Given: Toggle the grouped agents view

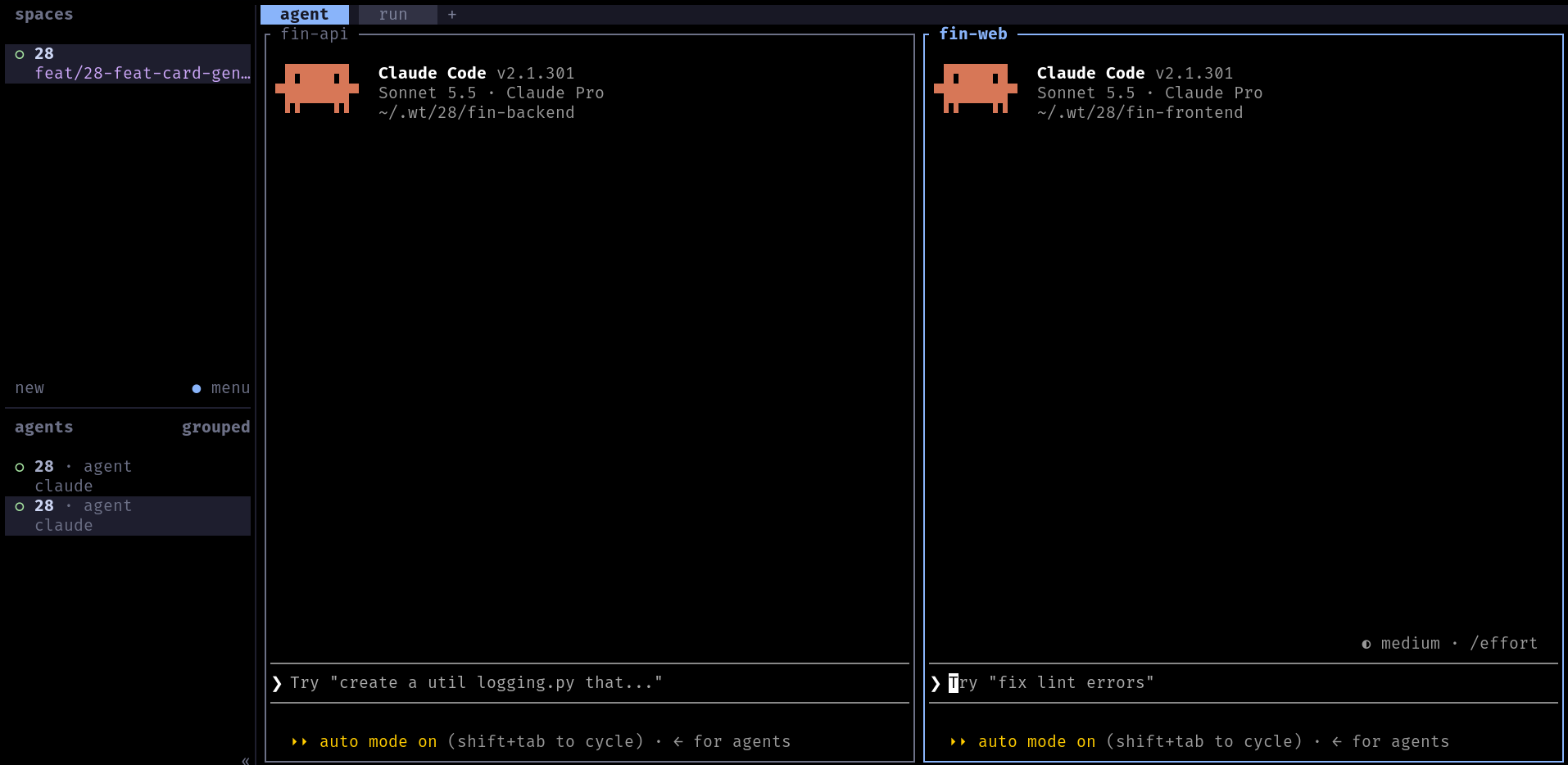Looking at the screenshot, I should pos(215,427).
